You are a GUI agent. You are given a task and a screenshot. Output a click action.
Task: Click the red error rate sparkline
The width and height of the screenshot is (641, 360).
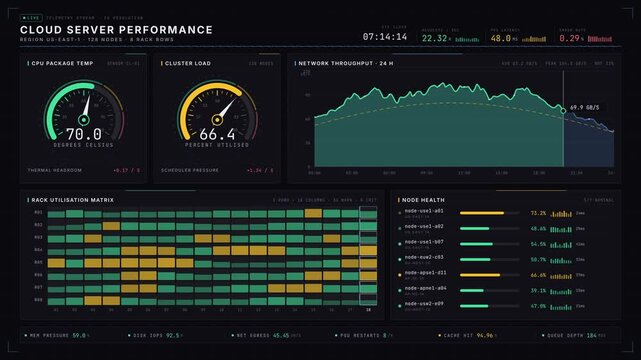click(x=600, y=39)
